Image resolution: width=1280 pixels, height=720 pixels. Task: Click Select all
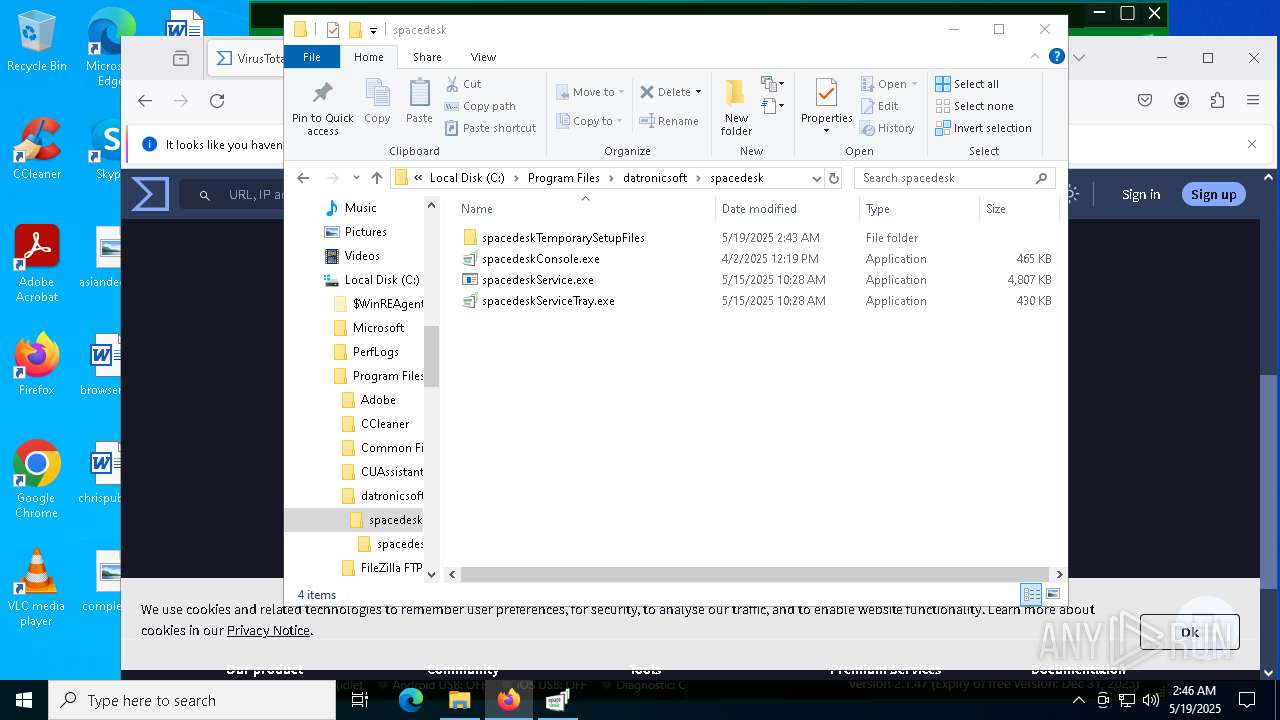pos(967,84)
